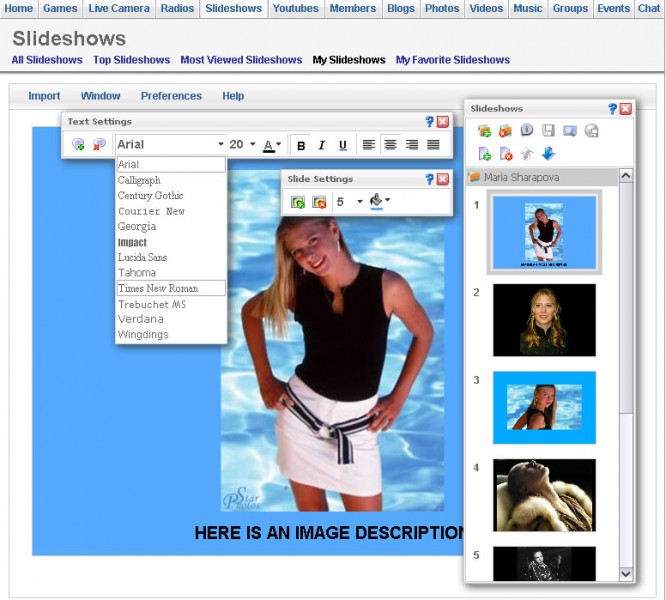Choose Century Gothic in the font list
Viewport: 666px width, 600px height.
171,195
